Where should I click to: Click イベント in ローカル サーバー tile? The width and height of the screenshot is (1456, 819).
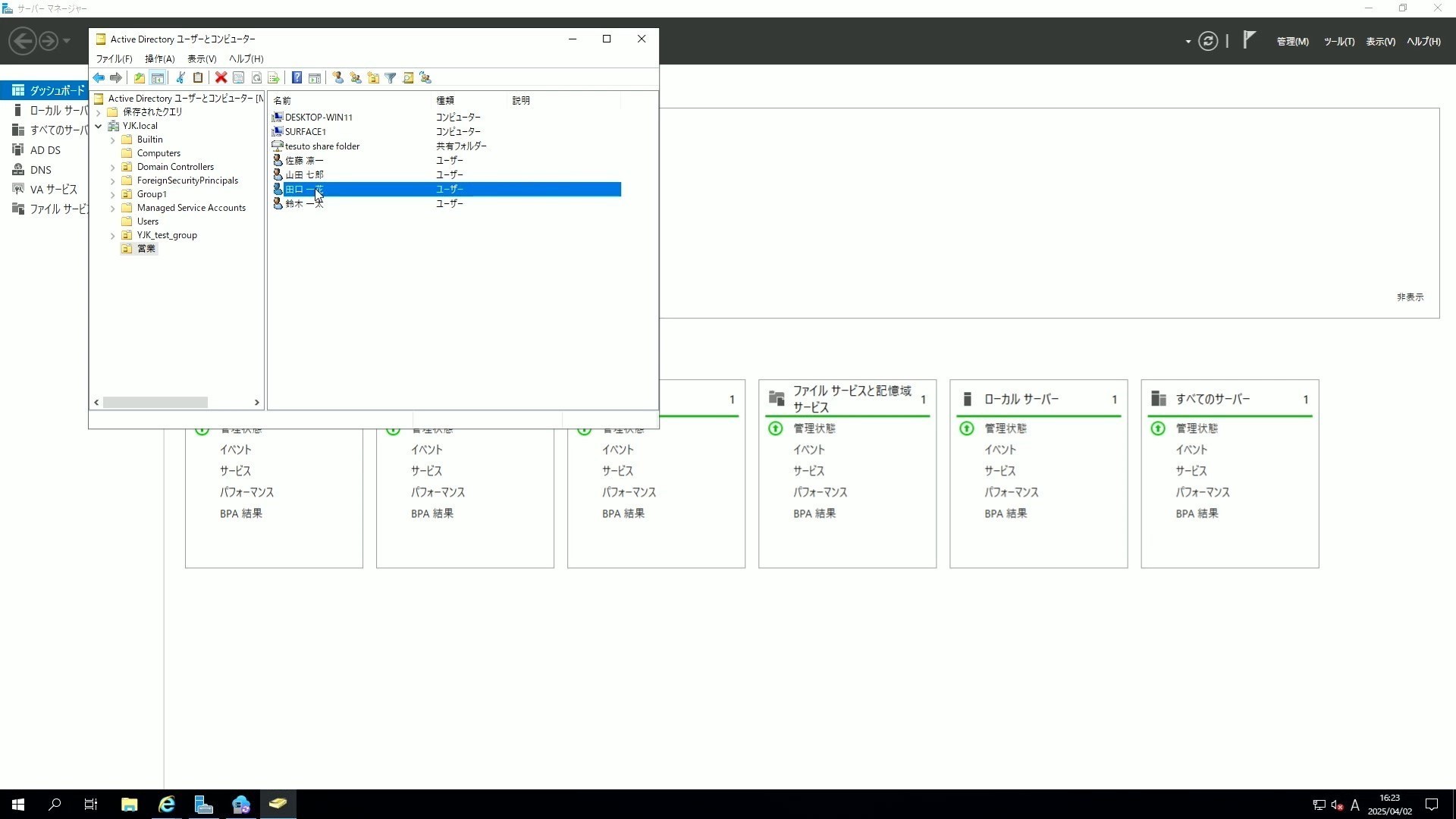click(x=1000, y=450)
